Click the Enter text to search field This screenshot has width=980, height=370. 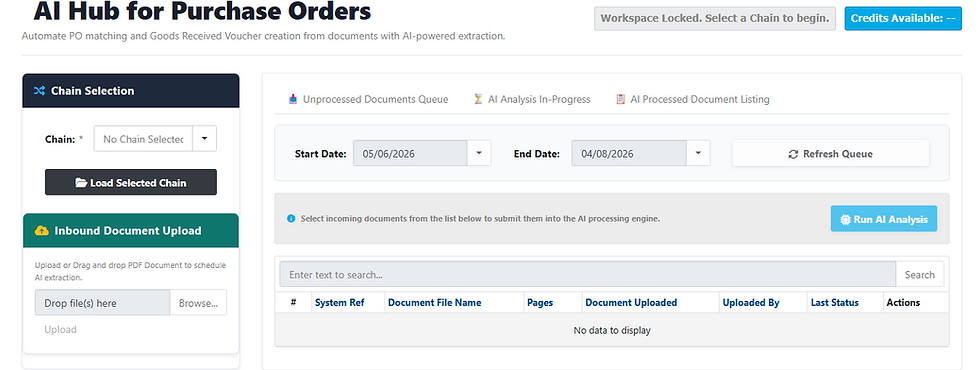click(x=588, y=274)
